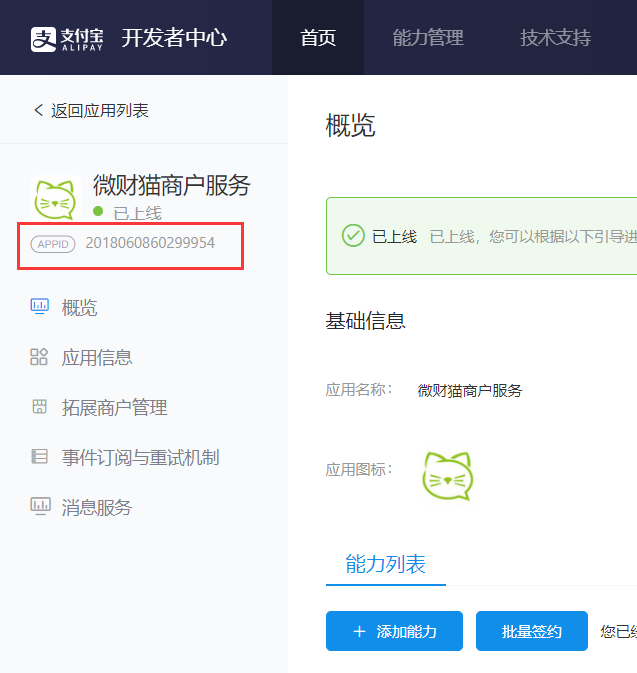Screen dimensions: 637x673
Task: Click the Alipay logo in the header
Action: [67, 39]
